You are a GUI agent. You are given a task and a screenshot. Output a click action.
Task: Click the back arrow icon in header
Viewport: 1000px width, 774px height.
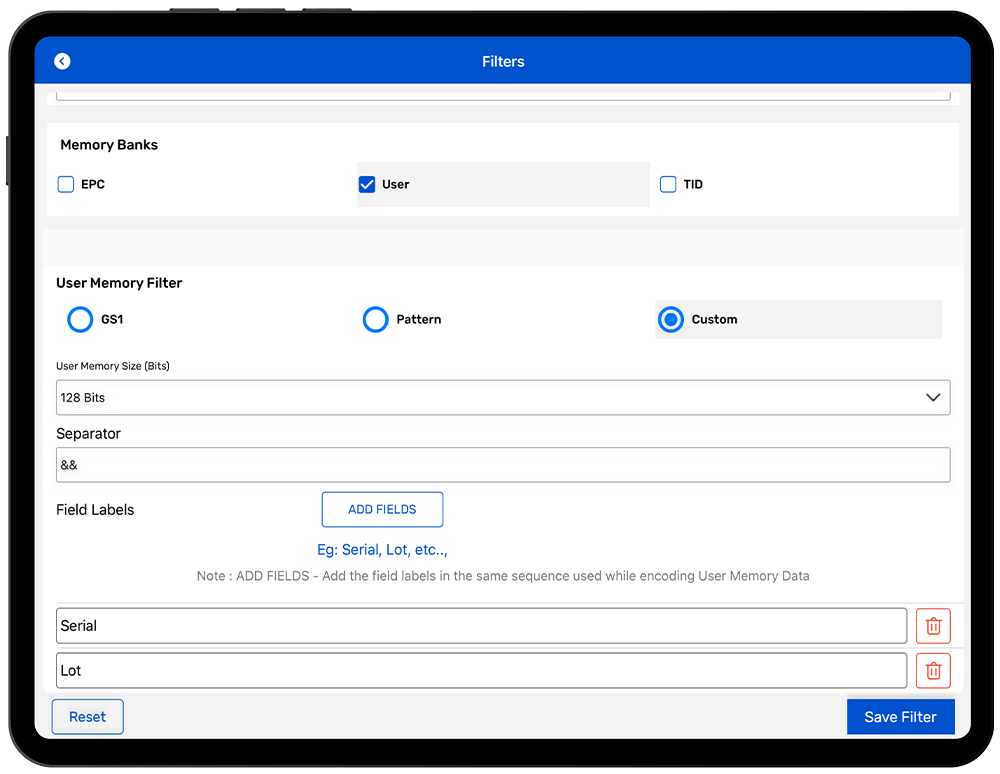point(62,61)
